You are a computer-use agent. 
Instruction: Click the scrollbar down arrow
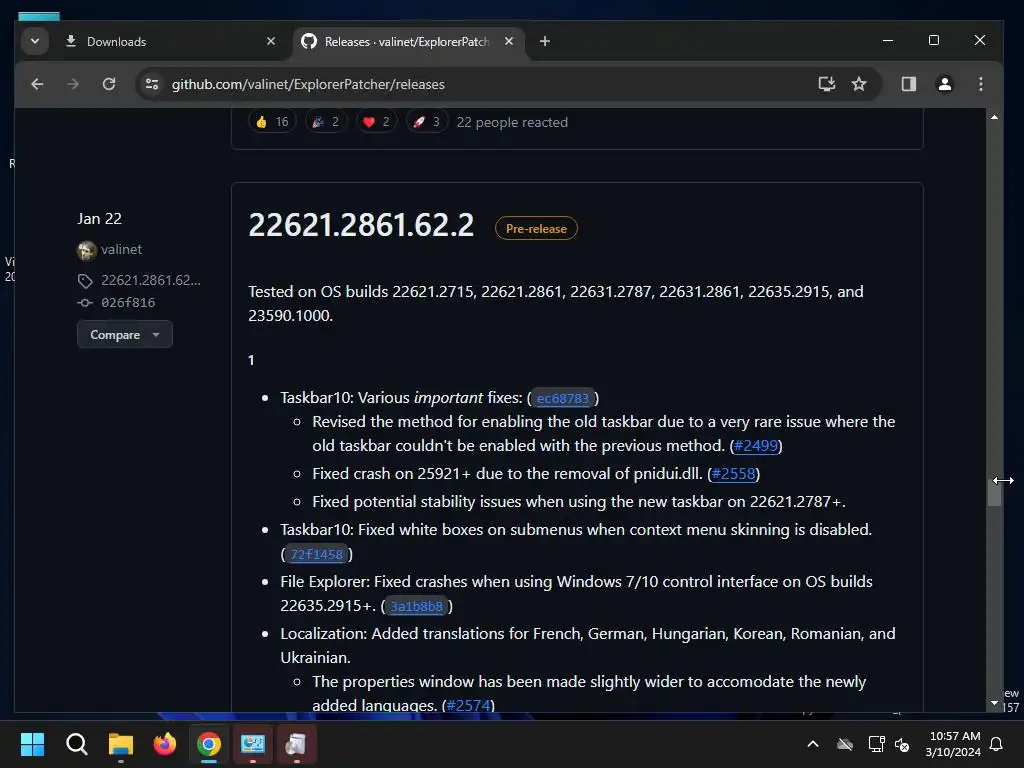(994, 703)
